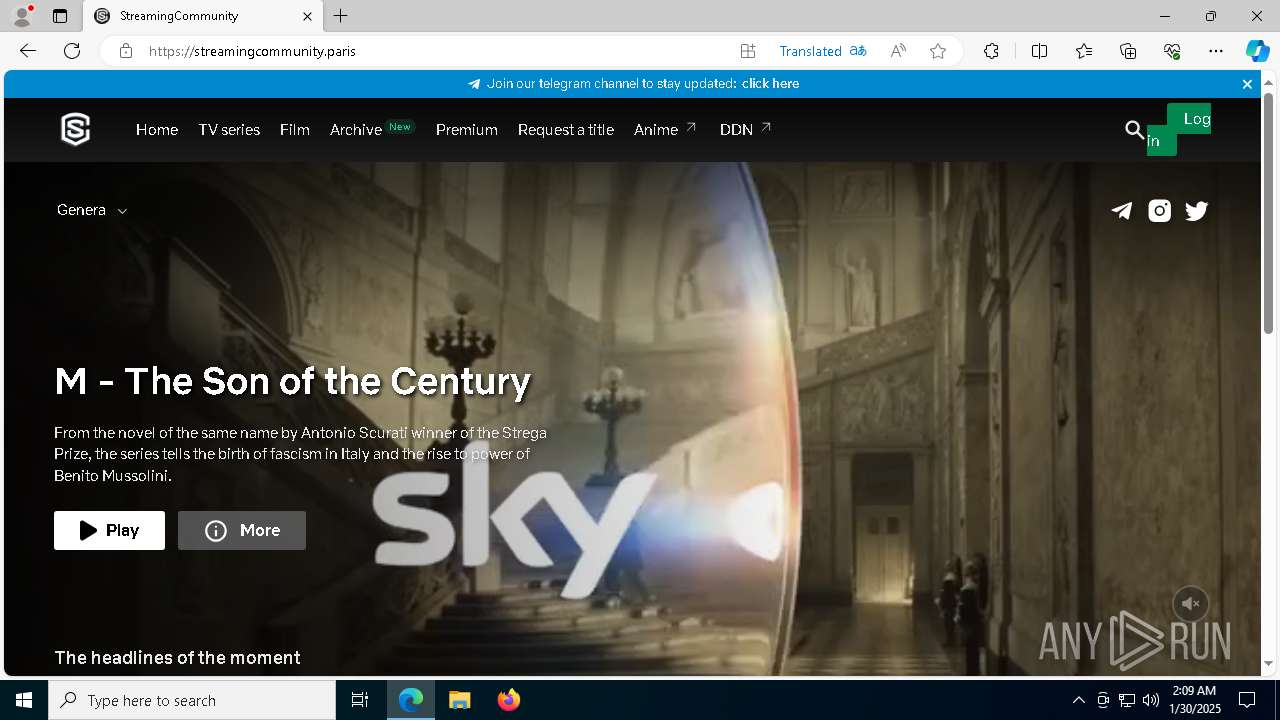
Task: View site information lock icon
Action: click(126, 51)
